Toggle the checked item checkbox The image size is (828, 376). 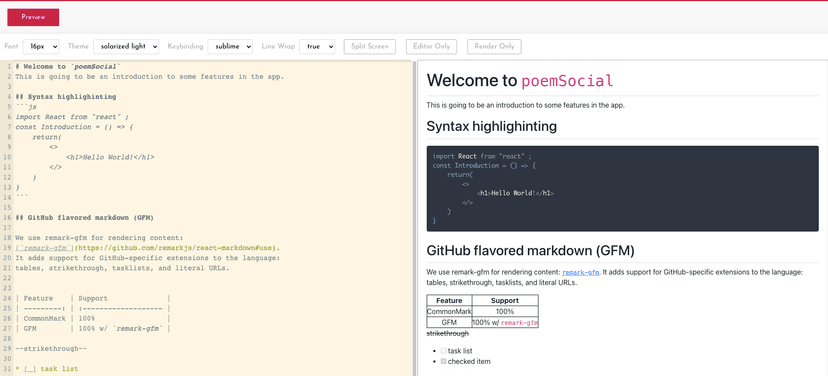444,362
